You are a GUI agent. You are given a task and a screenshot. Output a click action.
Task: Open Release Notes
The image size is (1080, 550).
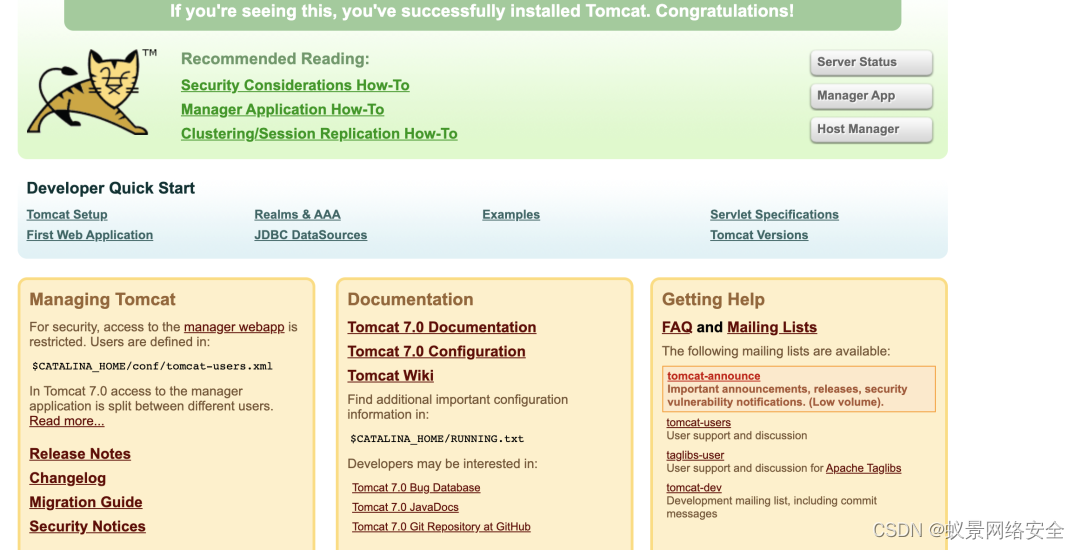click(x=80, y=454)
